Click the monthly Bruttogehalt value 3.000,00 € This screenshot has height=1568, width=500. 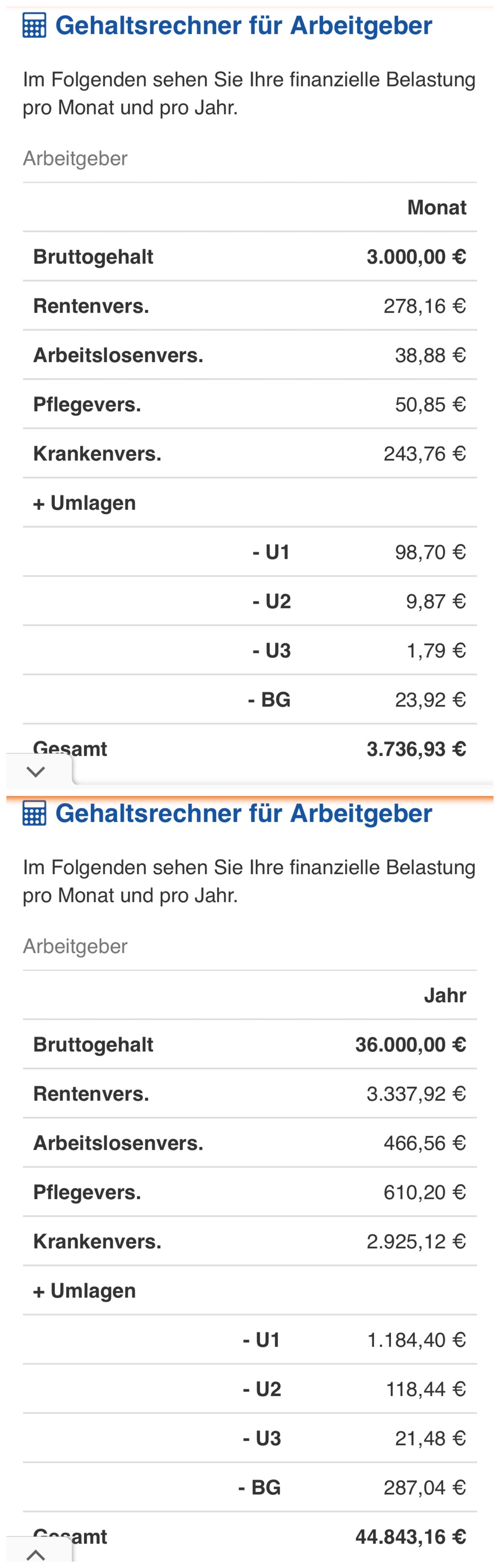pyautogui.click(x=416, y=257)
